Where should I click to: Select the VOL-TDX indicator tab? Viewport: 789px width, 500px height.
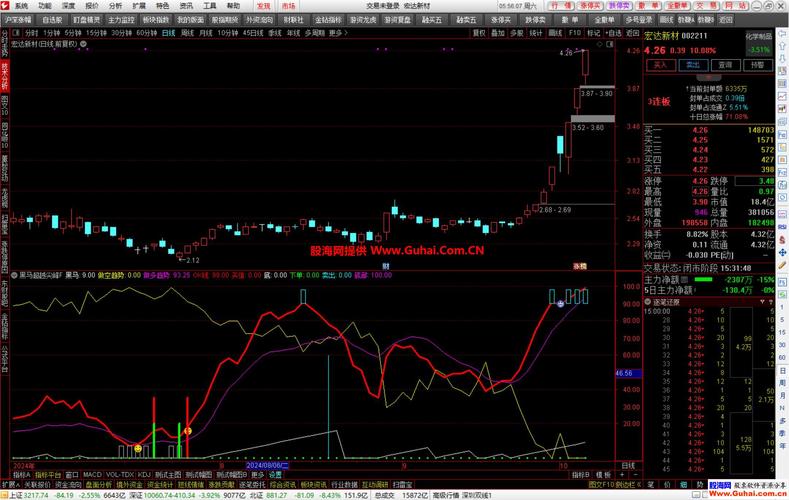(120, 475)
